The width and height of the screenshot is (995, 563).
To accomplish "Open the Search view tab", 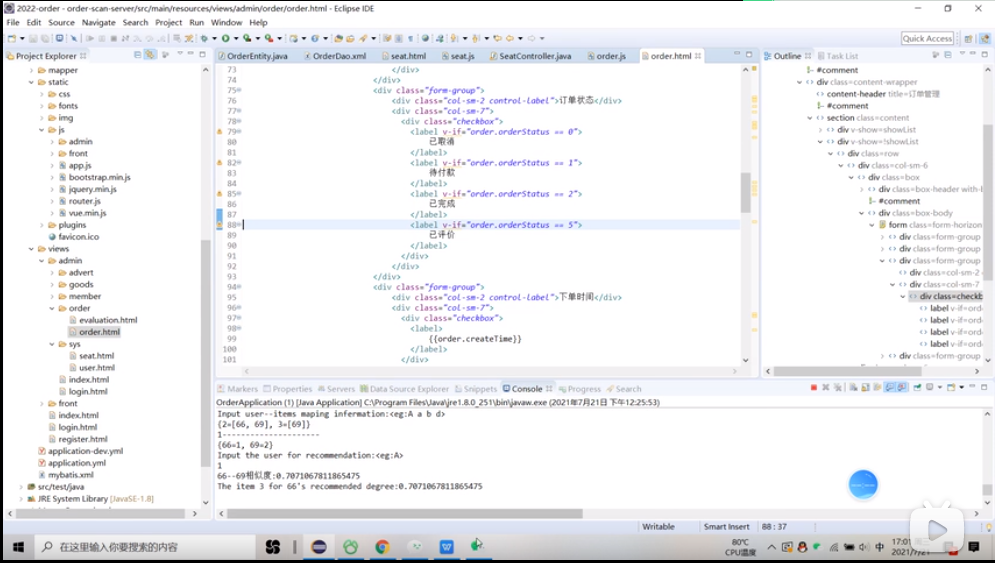I will (624, 389).
